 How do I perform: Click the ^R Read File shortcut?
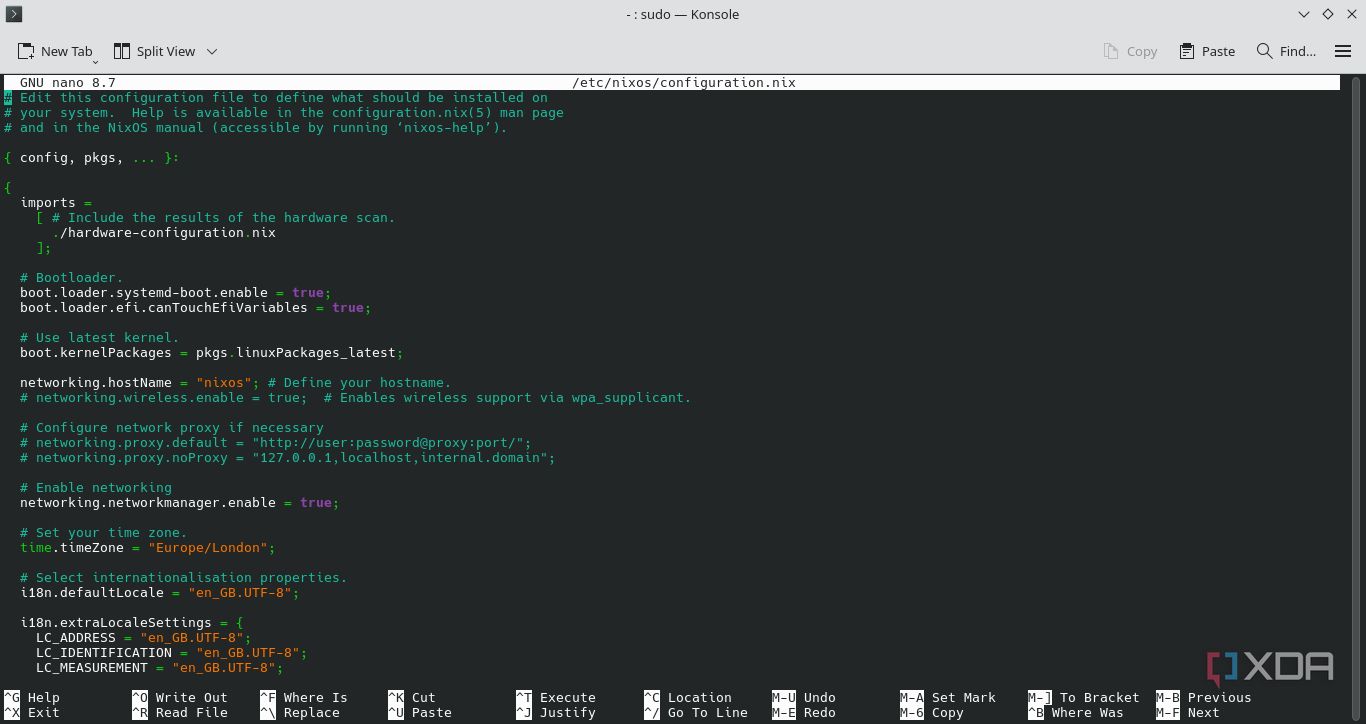tap(180, 713)
